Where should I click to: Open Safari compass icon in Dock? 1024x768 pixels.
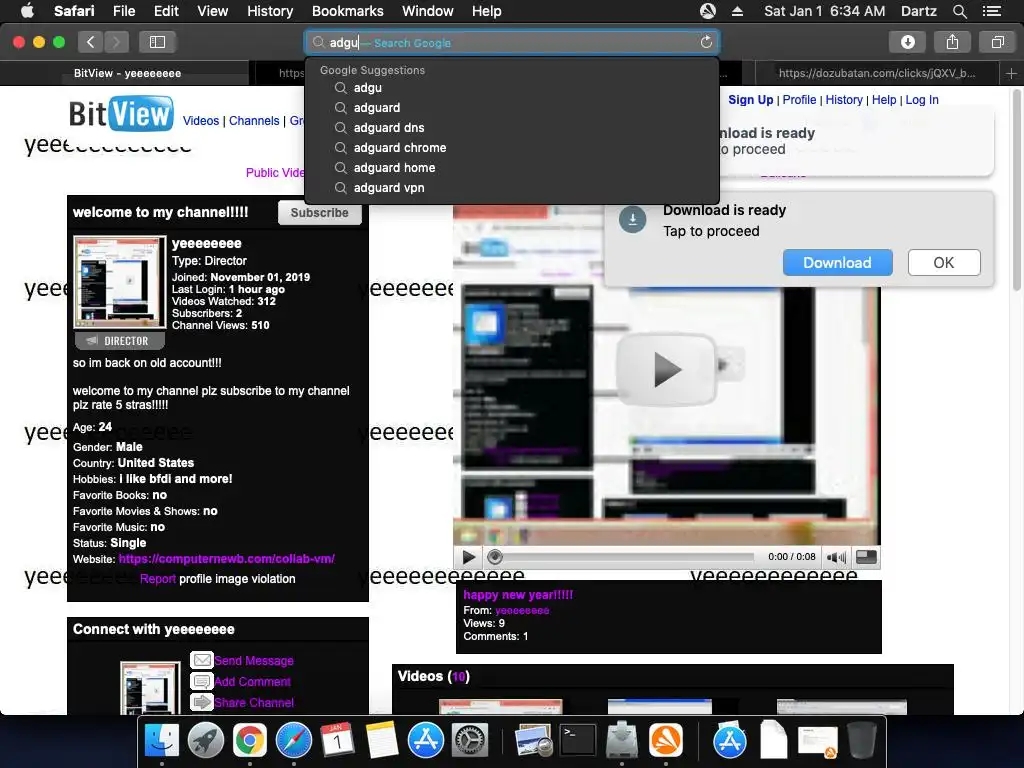click(x=294, y=741)
